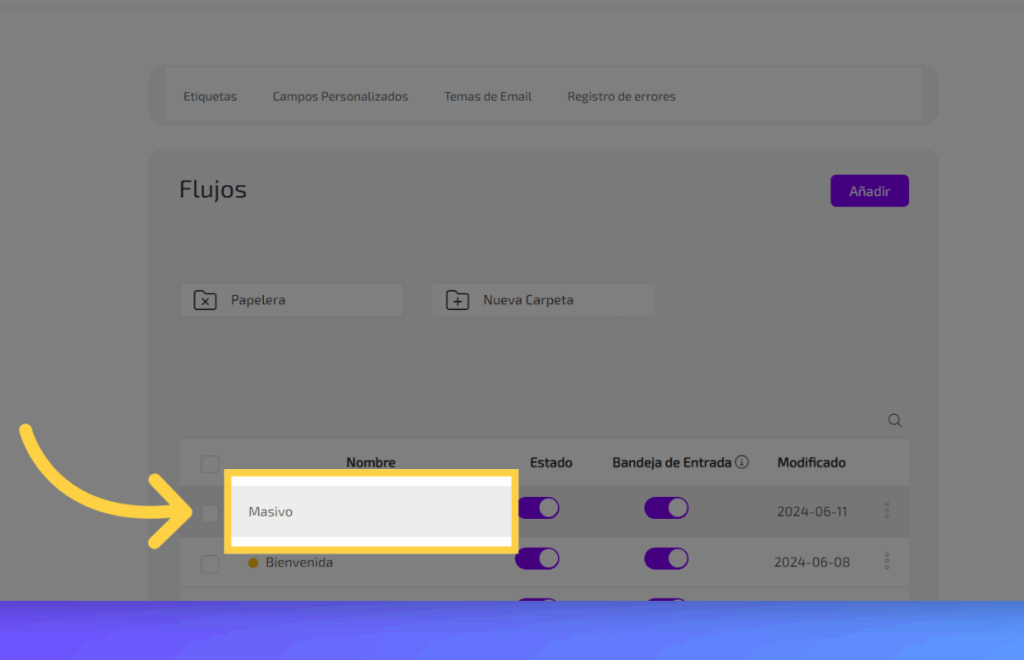Toggle Bandeja de Entrada switch for Masivo

click(x=666, y=508)
